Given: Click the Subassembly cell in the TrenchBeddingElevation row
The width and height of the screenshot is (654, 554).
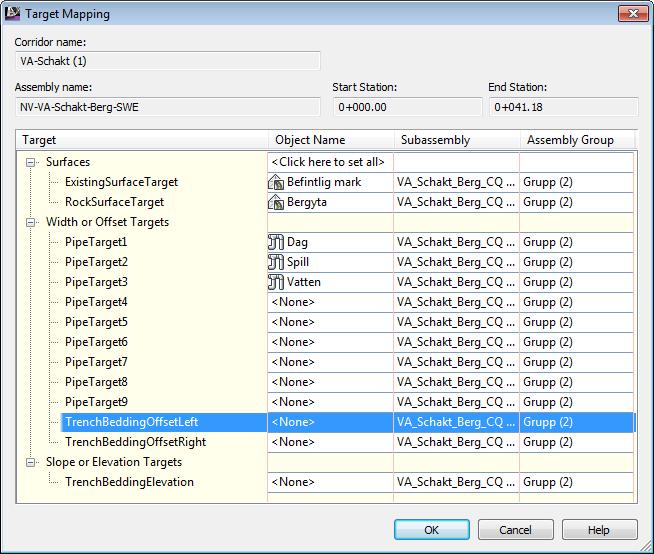Looking at the screenshot, I should click(x=456, y=482).
